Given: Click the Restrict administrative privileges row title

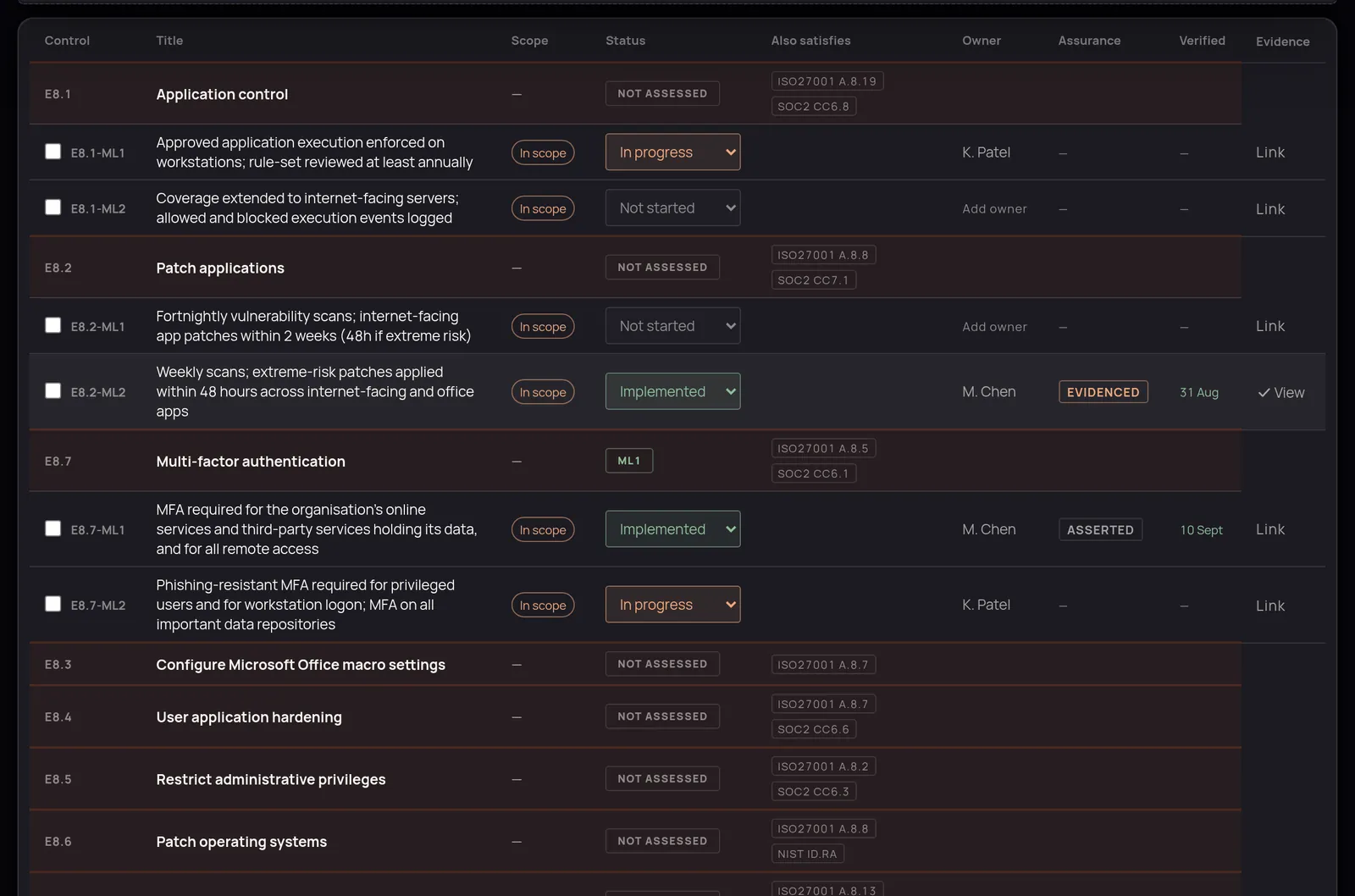Looking at the screenshot, I should 271,779.
